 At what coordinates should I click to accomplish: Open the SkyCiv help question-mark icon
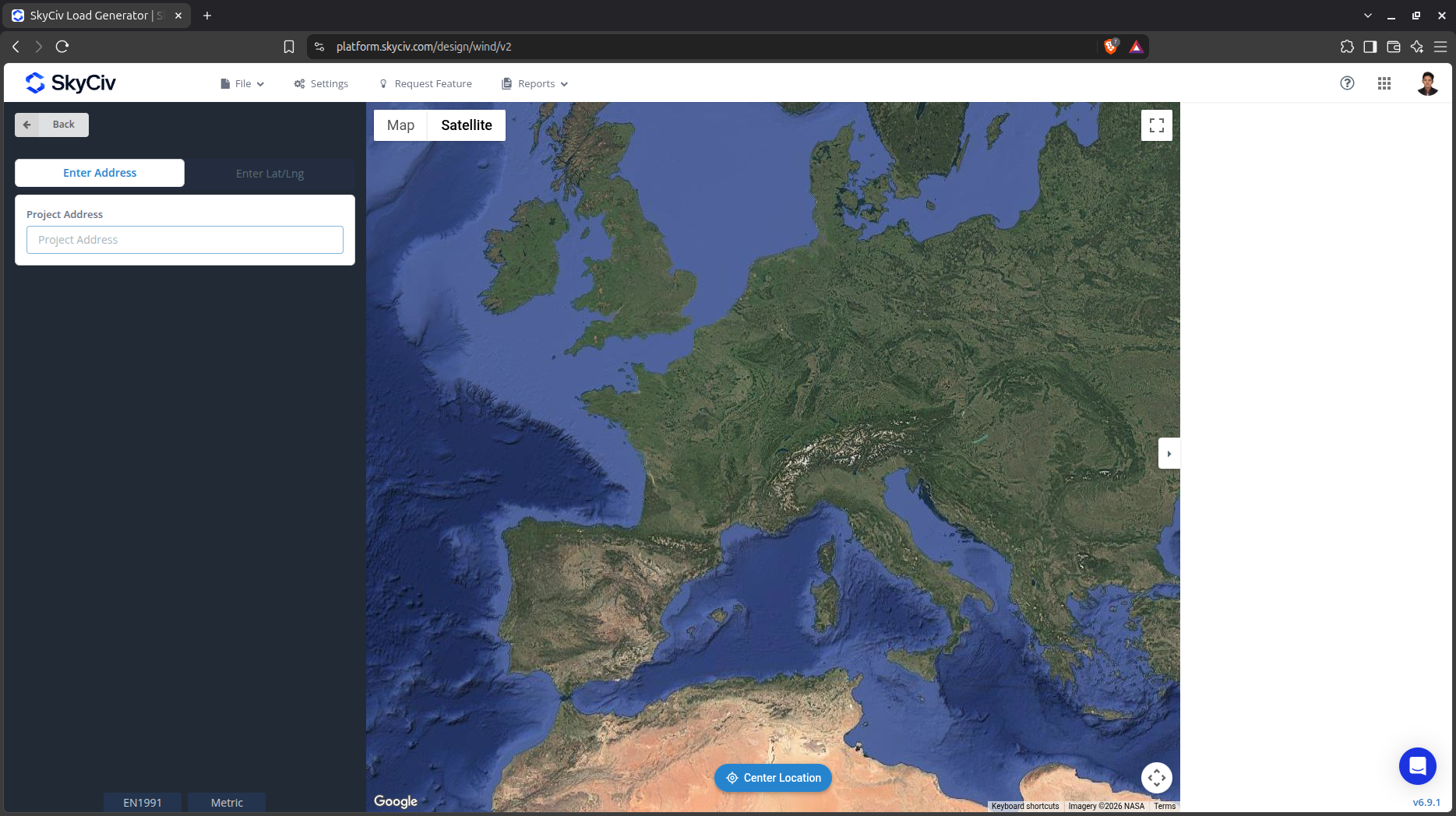click(1347, 83)
